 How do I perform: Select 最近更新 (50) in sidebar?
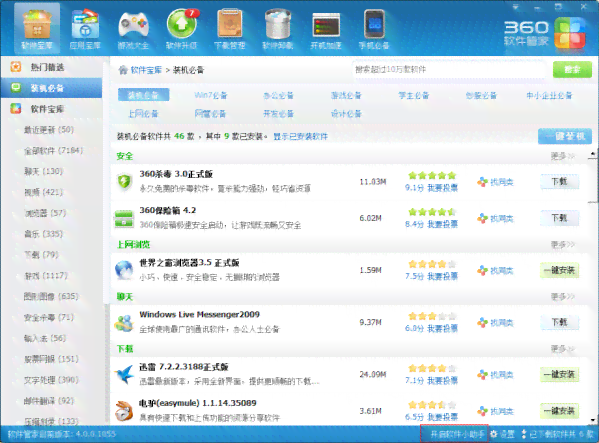coord(49,130)
